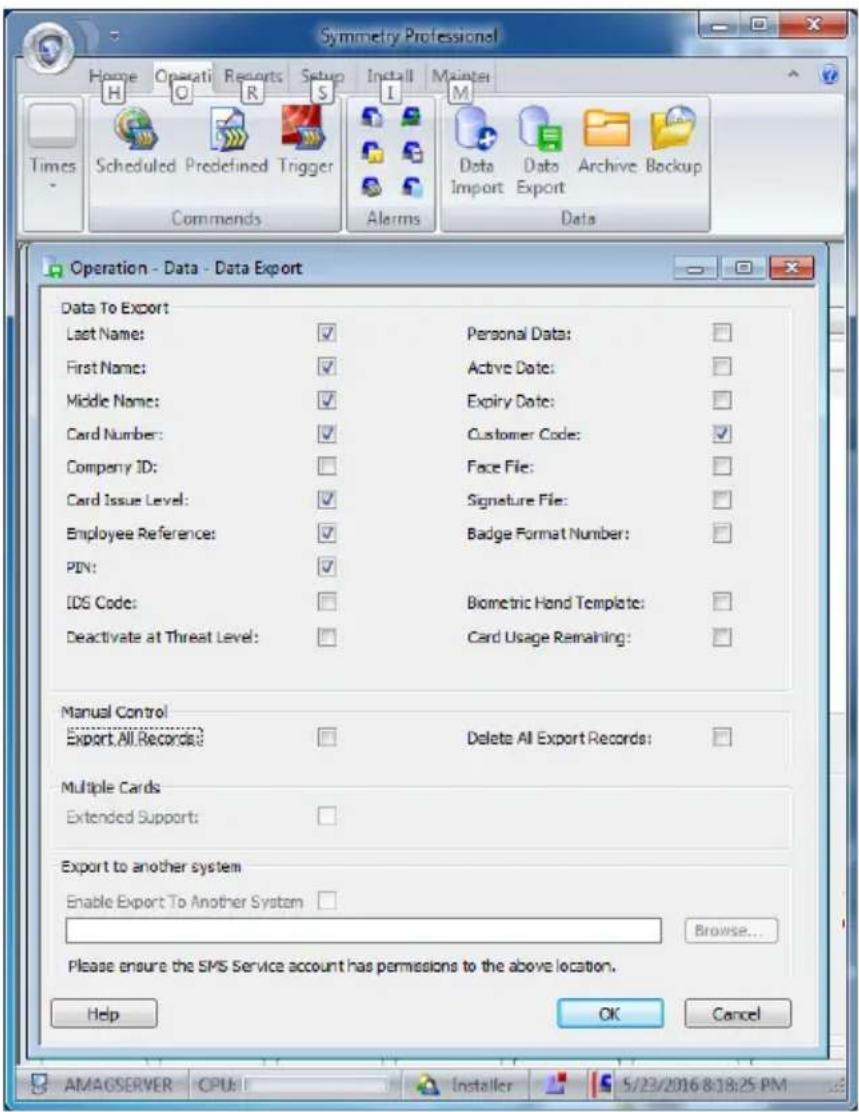Image resolution: width=859 pixels, height=1112 pixels.
Task: Open the quick access toolbar dropdown arrow
Action: (x=116, y=34)
